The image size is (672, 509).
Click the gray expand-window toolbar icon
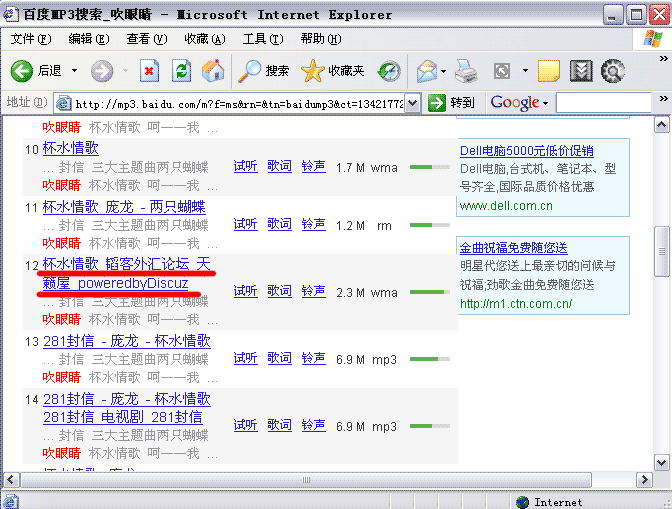(x=502, y=71)
